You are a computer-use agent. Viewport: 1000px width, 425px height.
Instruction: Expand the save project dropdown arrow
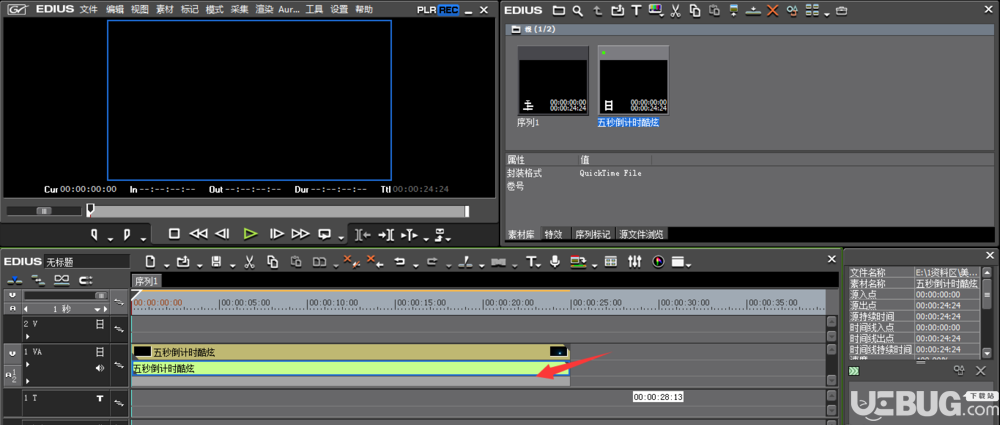pyautogui.click(x=232, y=264)
